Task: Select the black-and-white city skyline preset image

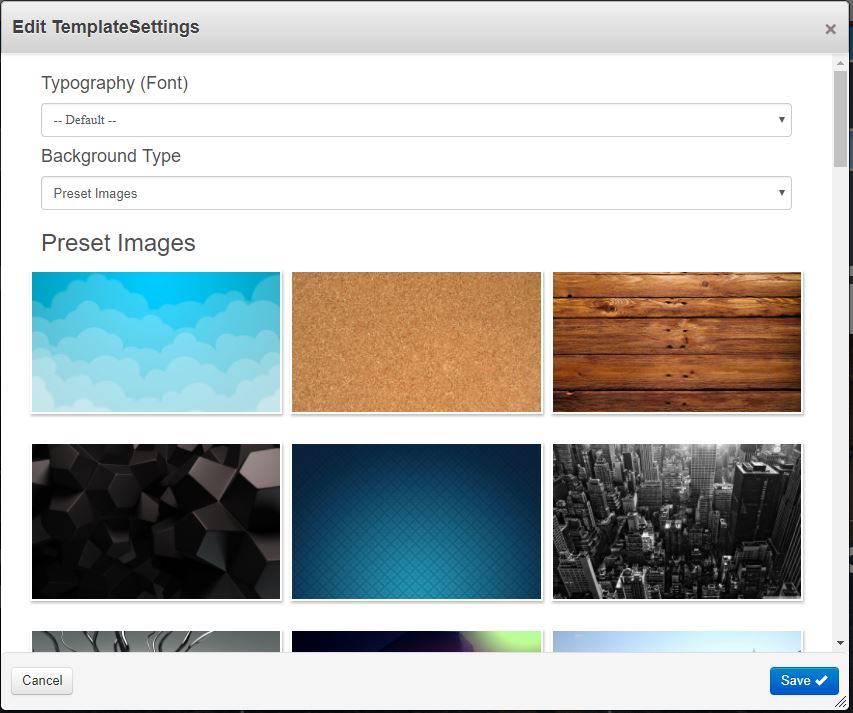Action: pyautogui.click(x=677, y=522)
